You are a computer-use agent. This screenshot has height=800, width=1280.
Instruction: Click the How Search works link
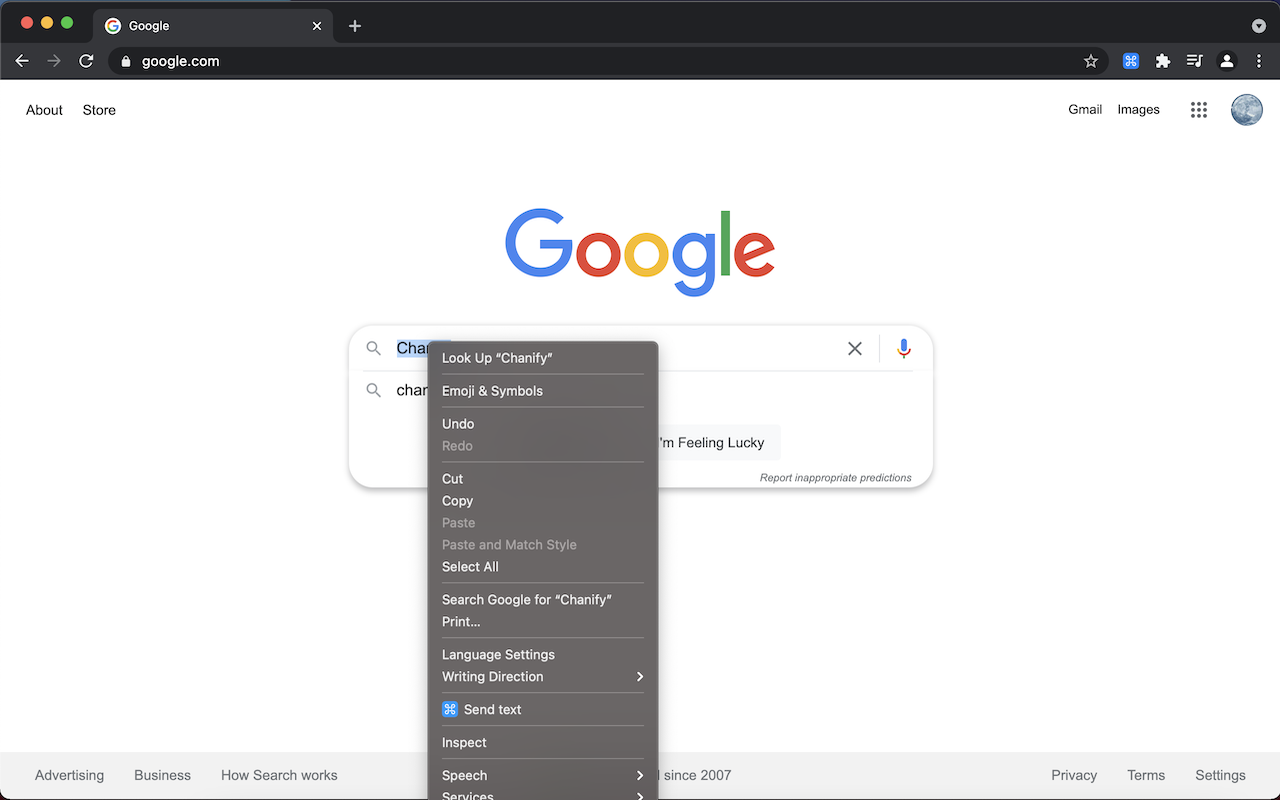pyautogui.click(x=279, y=775)
